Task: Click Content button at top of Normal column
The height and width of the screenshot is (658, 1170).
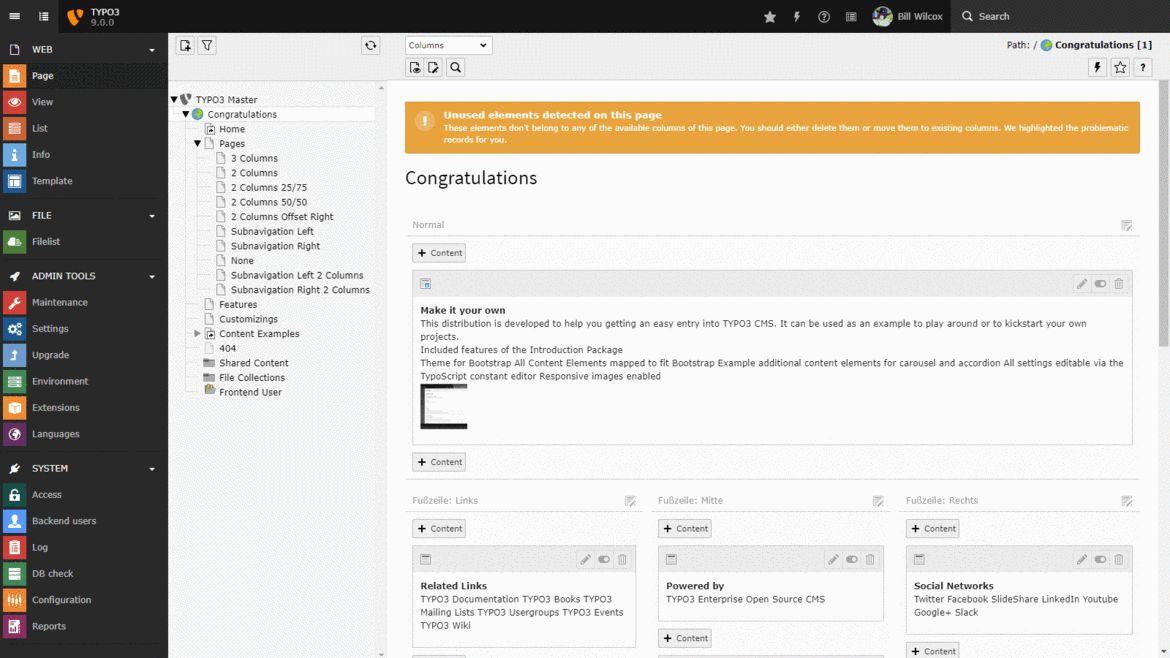Action: [439, 253]
